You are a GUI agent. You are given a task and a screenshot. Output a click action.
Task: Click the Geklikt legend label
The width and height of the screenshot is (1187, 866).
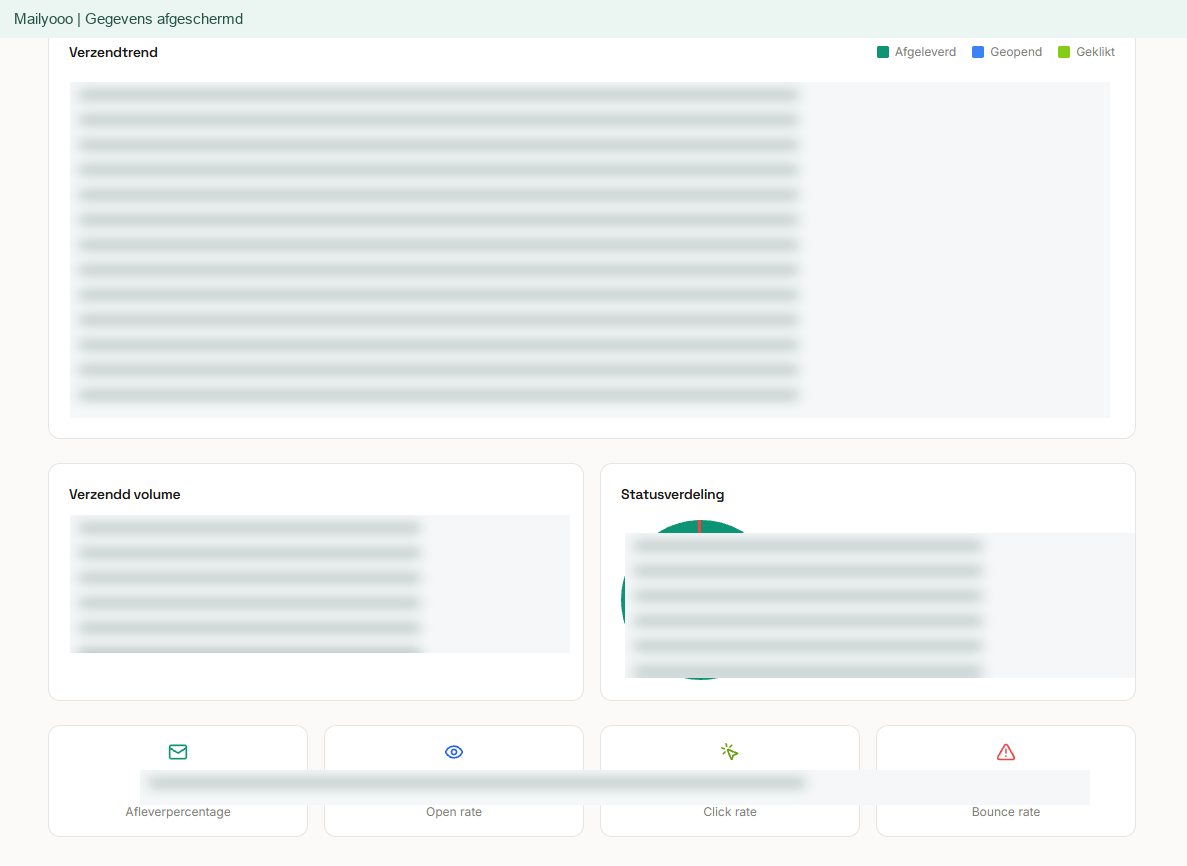[1095, 52]
